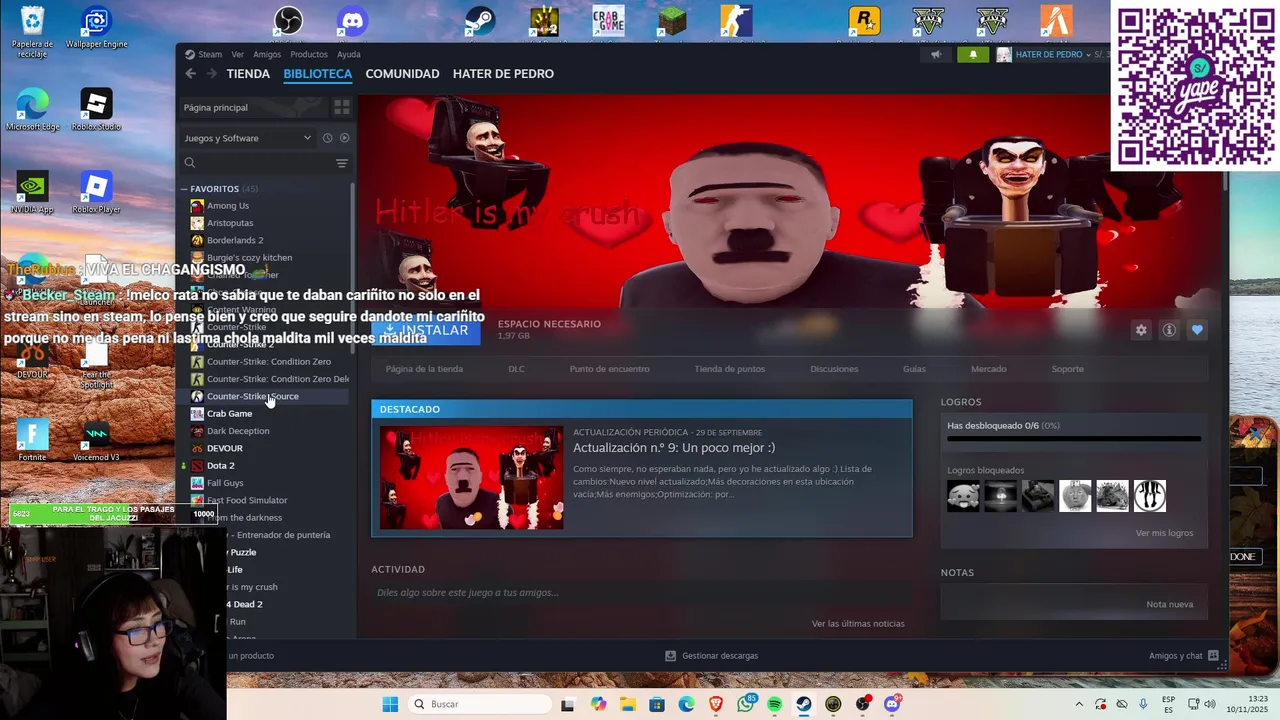This screenshot has height=720, width=1280.
Task: Open Papelera de reciclaje desktop icon
Action: (x=32, y=30)
